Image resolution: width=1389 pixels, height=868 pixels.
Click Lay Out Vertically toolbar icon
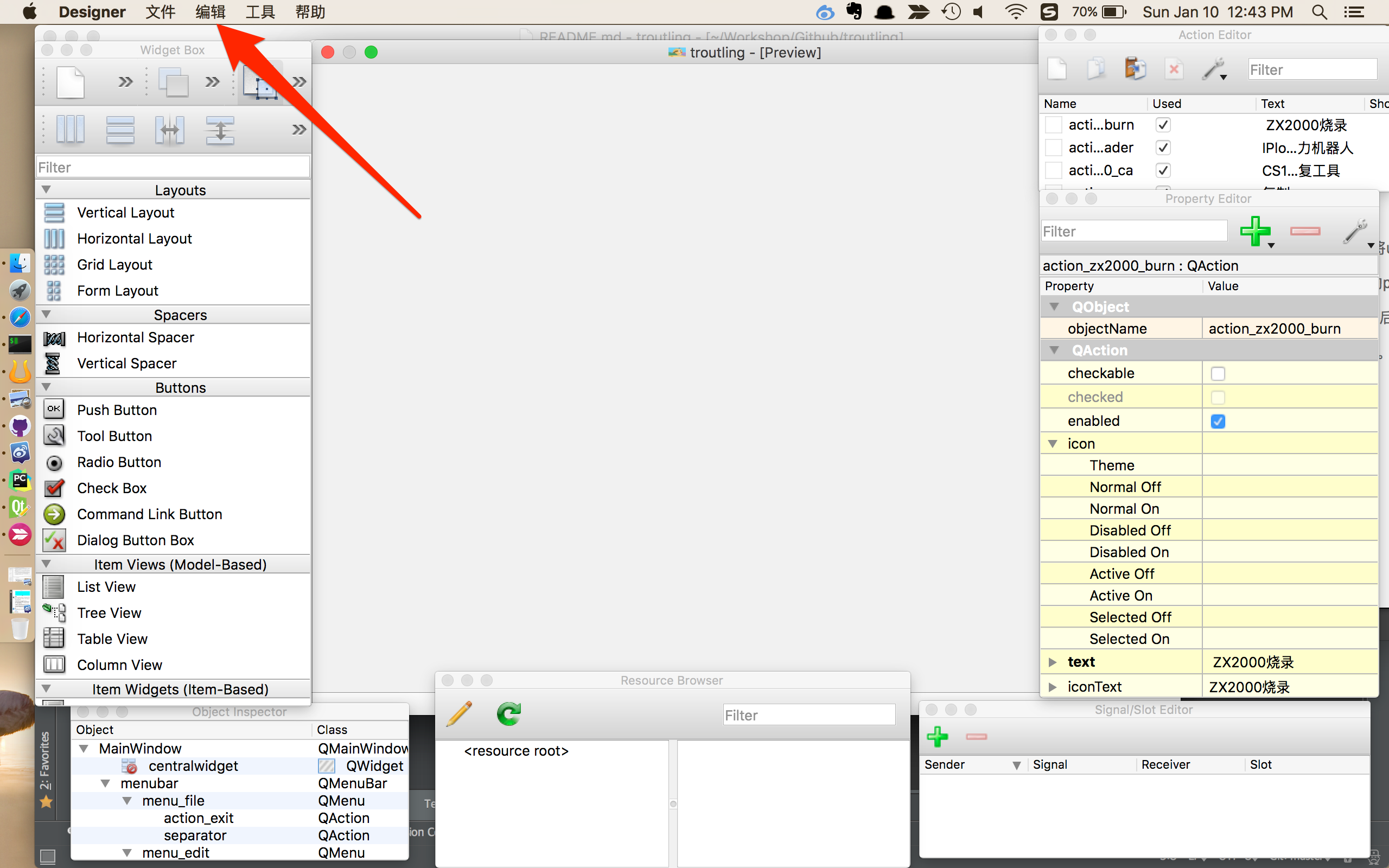point(120,129)
